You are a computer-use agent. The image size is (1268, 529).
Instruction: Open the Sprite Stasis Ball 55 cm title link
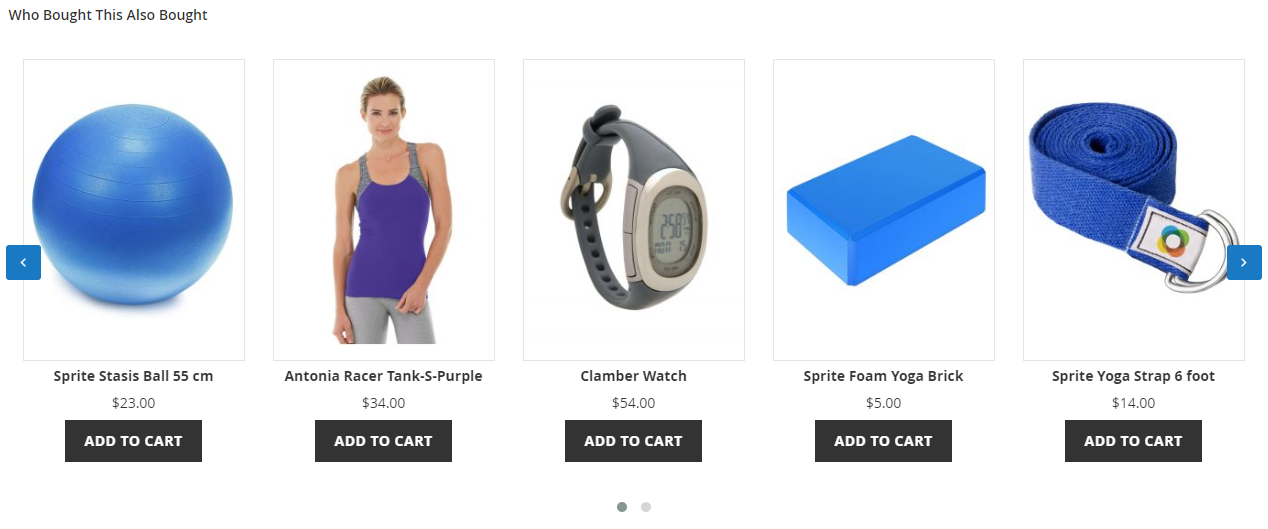coord(133,376)
